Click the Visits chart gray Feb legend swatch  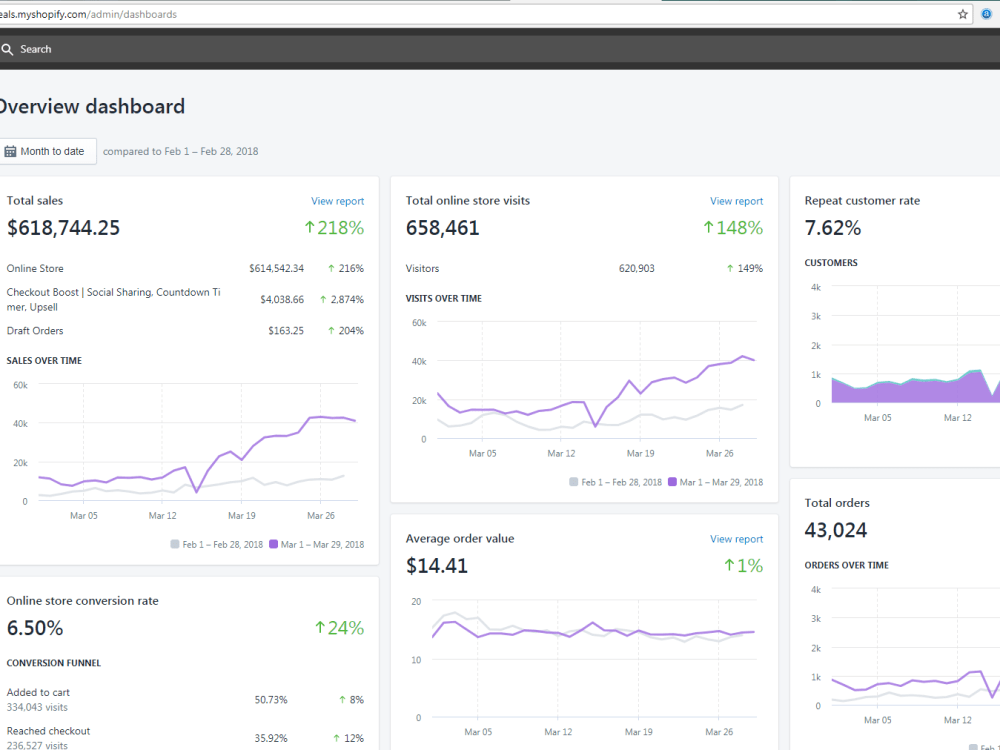coord(573,482)
